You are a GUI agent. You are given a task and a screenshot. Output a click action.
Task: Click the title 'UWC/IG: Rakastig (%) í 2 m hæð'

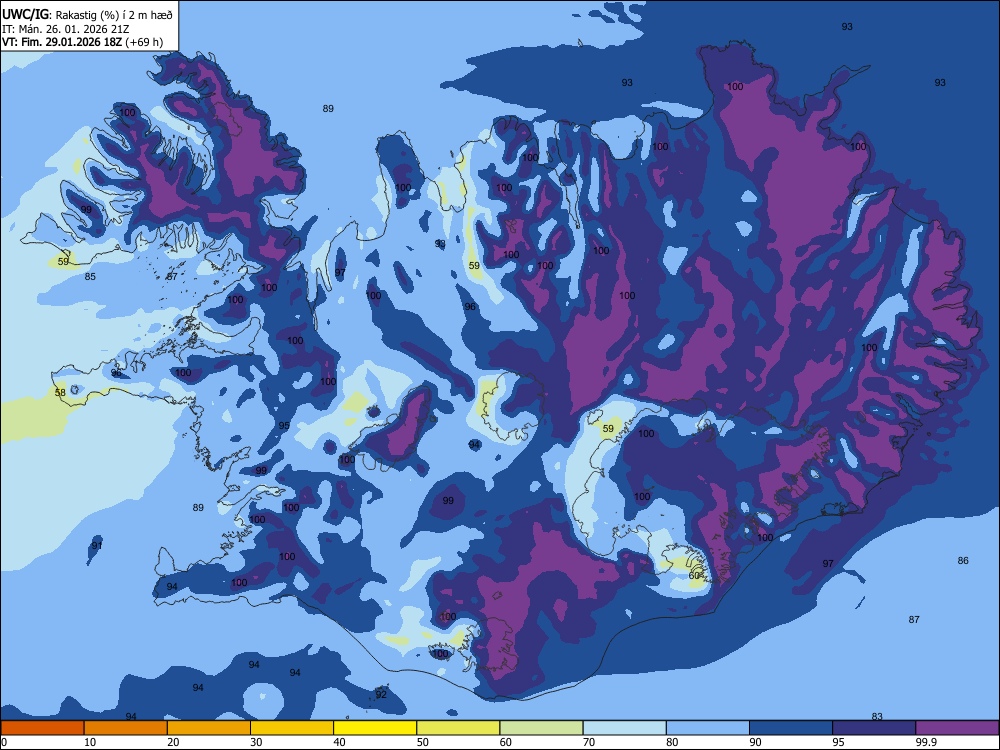(x=87, y=15)
